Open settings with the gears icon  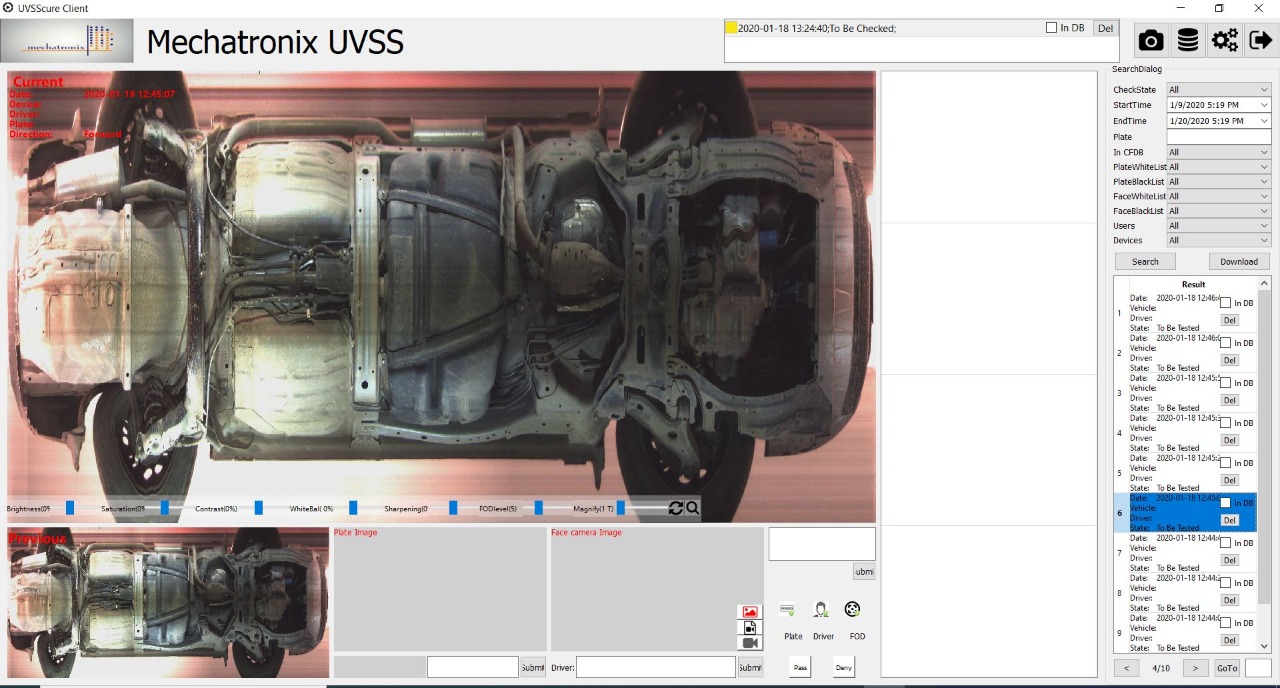point(1224,40)
